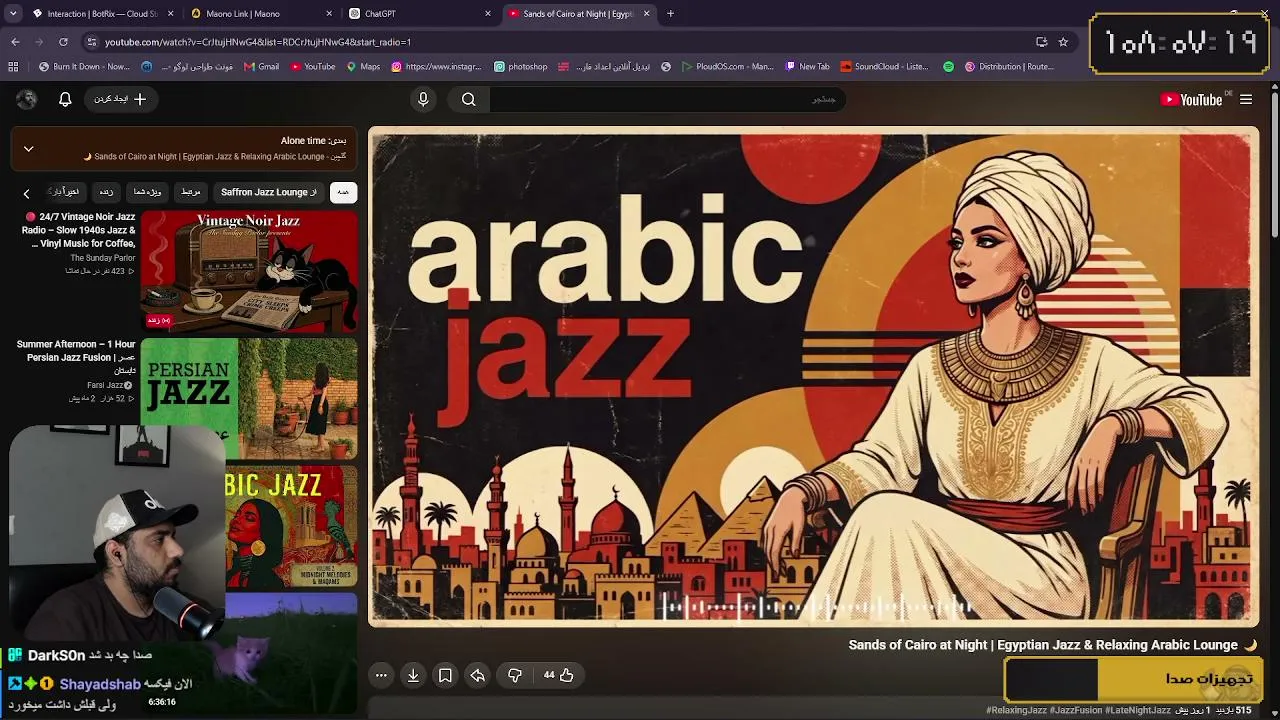Viewport: 1280px width, 720px height.
Task: Open the 24/7 Vintage Noir Jazz Radio title
Action: [78, 230]
